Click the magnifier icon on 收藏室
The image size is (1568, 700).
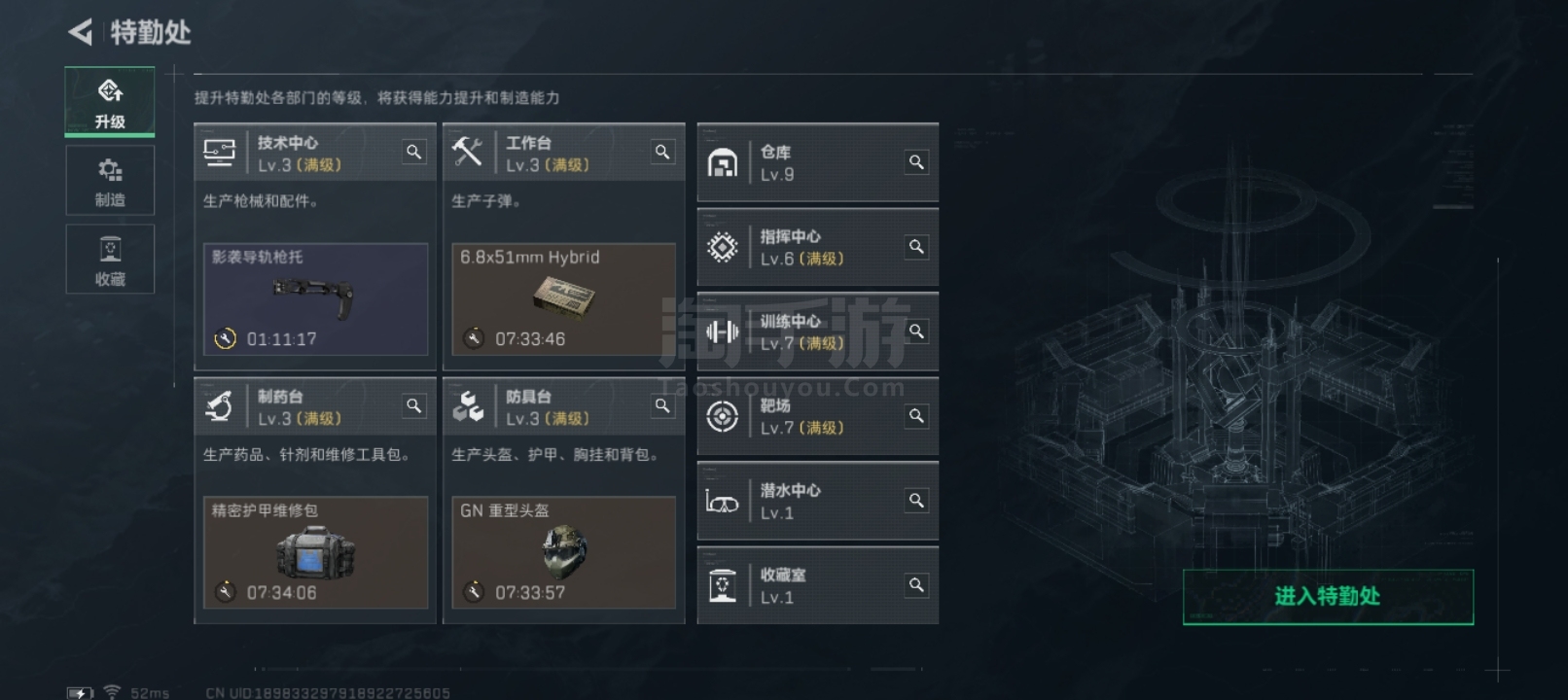pos(916,585)
